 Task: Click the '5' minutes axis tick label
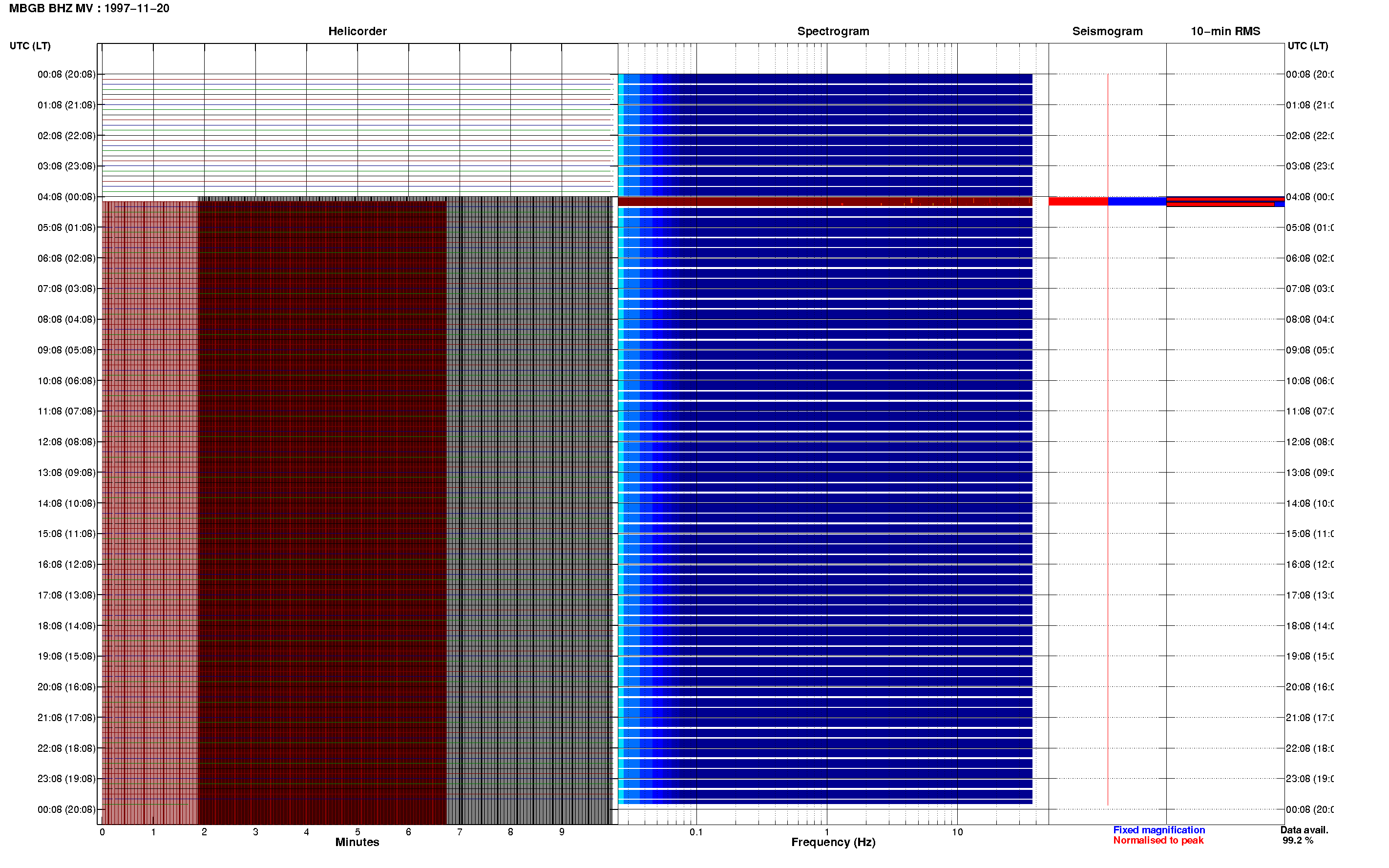pos(357,832)
